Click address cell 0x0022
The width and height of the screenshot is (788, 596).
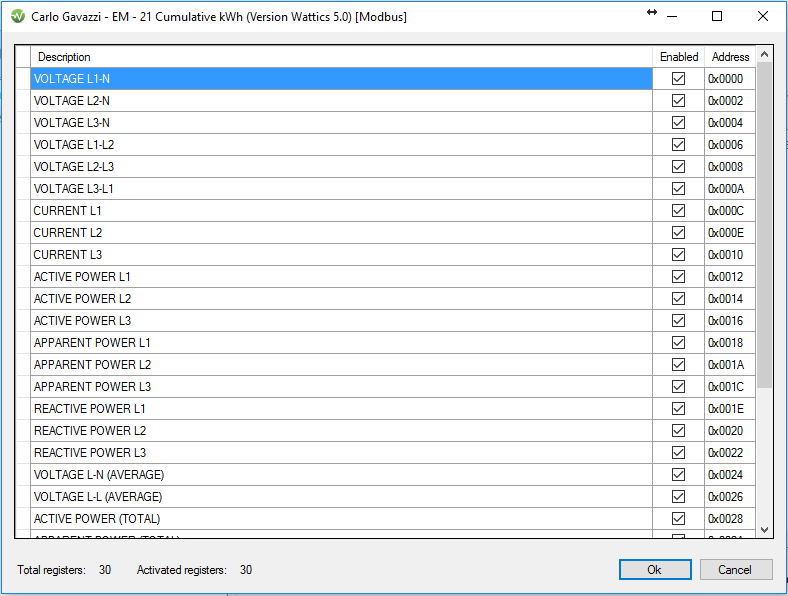coord(730,453)
